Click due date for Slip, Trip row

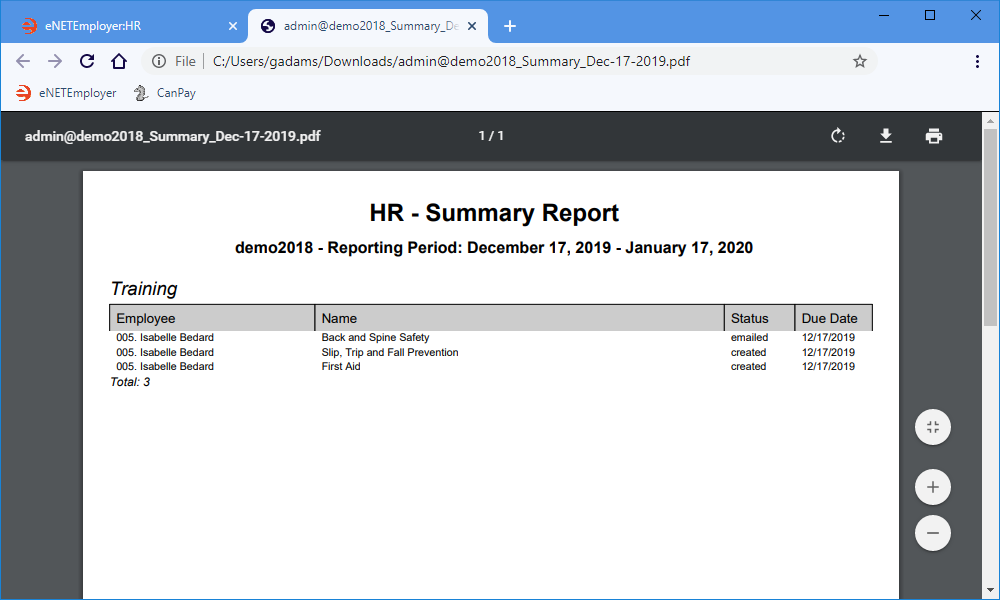click(828, 352)
